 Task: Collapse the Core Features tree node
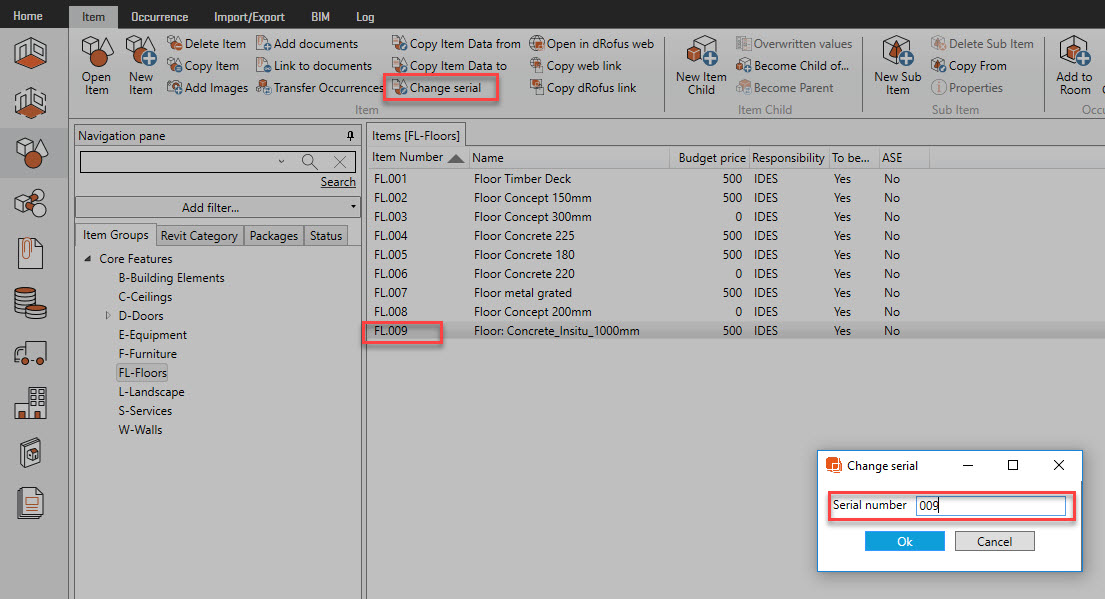[88, 259]
